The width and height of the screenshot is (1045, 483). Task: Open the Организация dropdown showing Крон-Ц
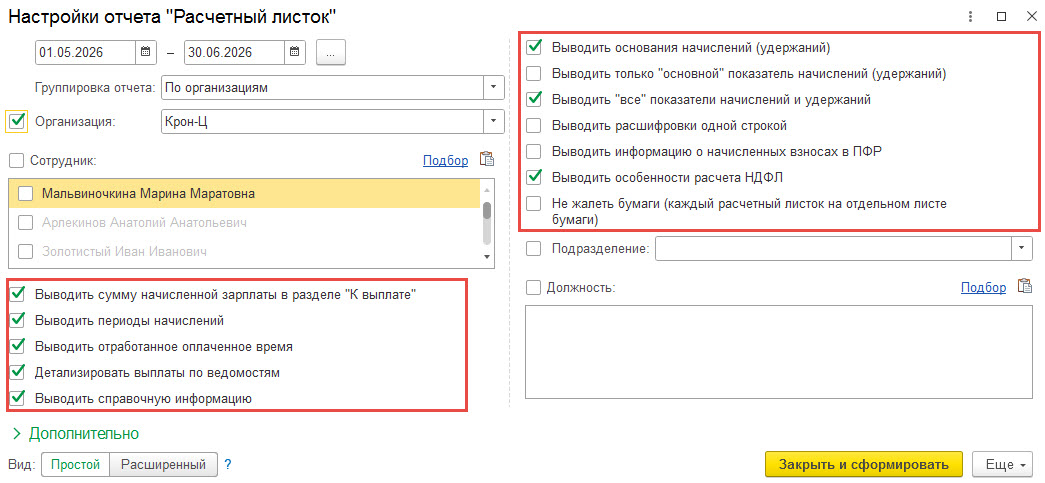(x=493, y=121)
